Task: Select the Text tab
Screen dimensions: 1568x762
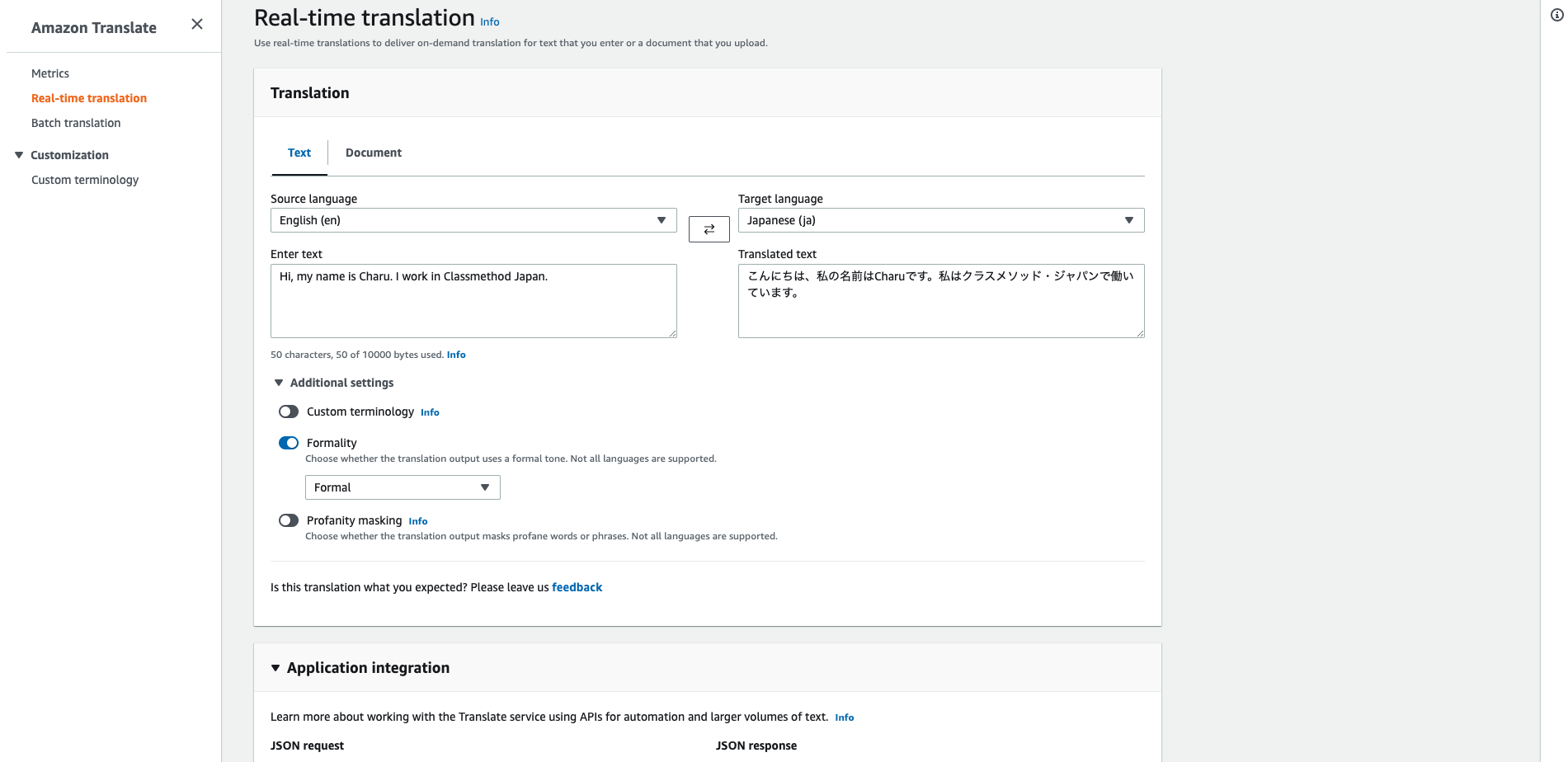Action: [x=299, y=153]
